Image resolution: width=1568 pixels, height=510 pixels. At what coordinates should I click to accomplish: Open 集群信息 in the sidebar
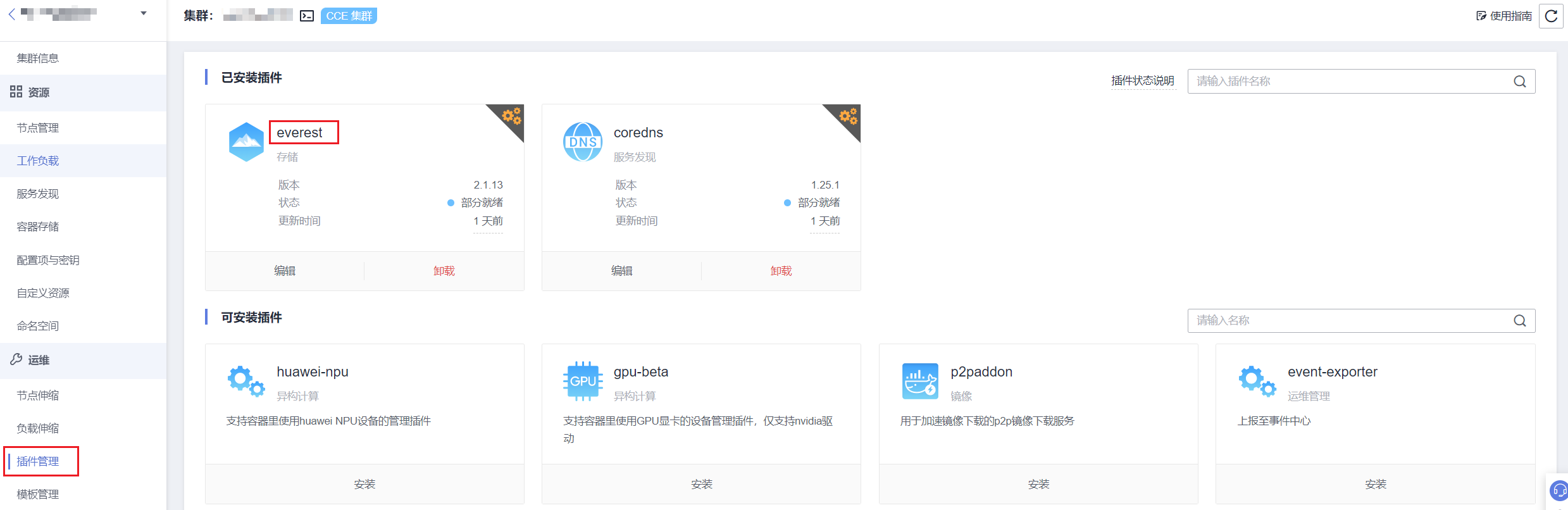(x=38, y=58)
